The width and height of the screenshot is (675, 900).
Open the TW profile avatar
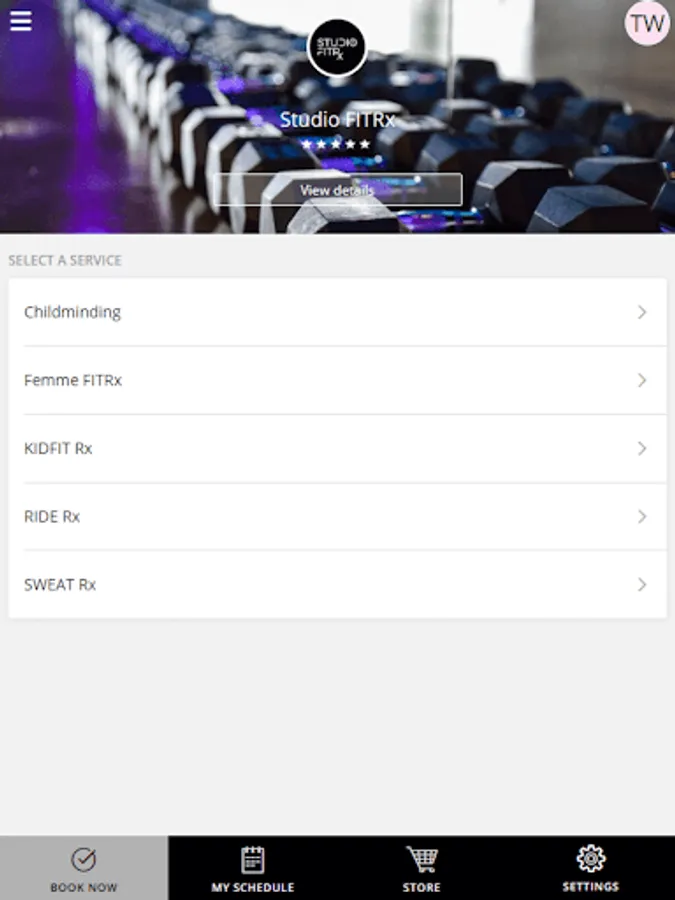647,24
